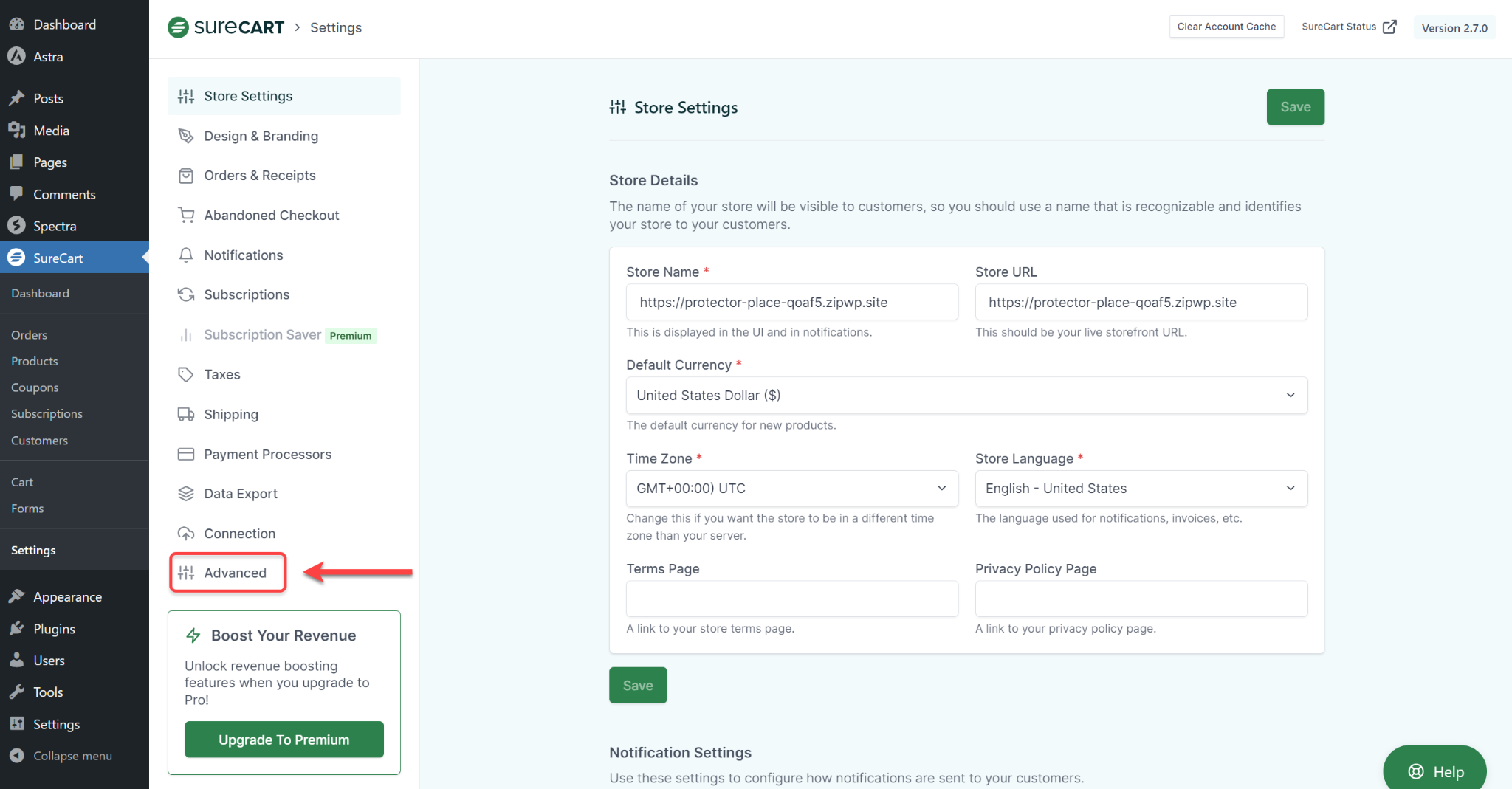Select the Design & Branding paintbrush icon
Viewport: 1512px width, 789px height.
click(185, 136)
